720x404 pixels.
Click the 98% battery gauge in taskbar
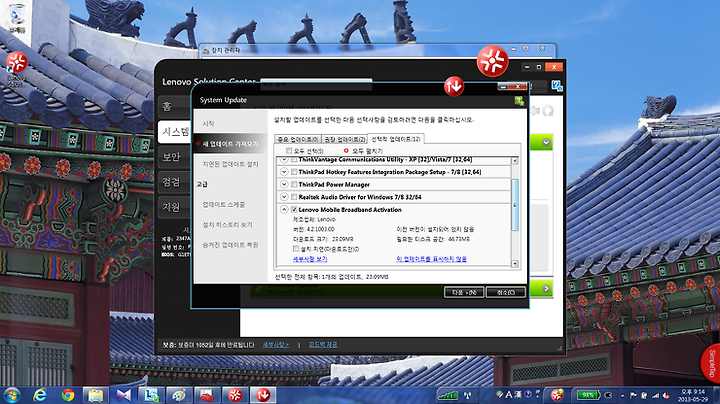(x=588, y=395)
